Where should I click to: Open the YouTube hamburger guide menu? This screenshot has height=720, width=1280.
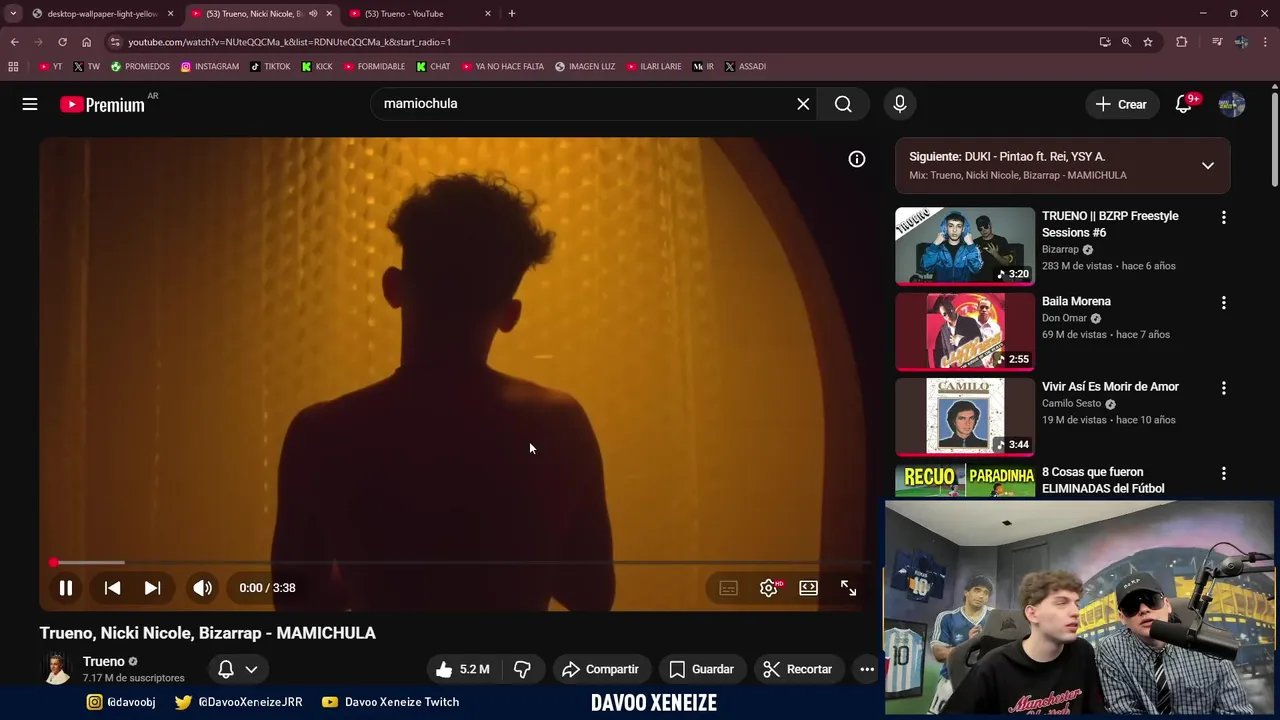(x=30, y=104)
